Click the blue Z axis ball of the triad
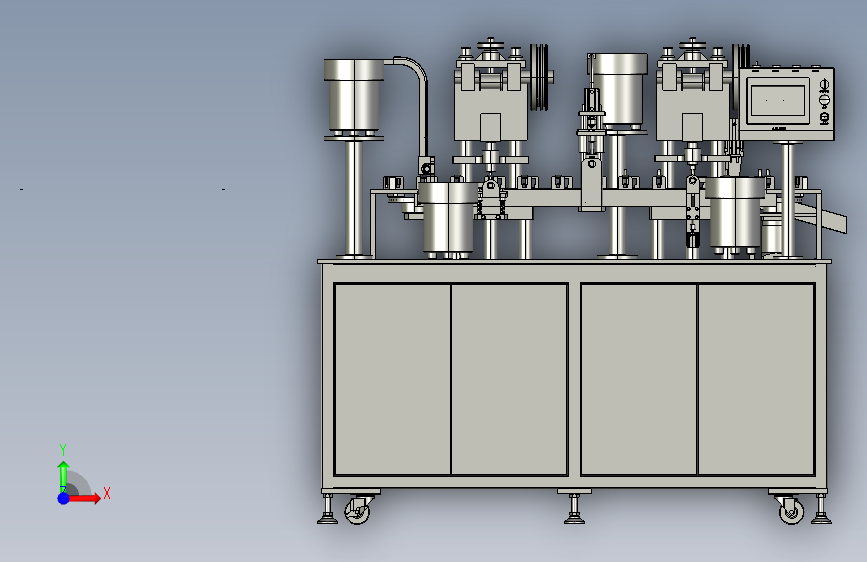 (64, 498)
